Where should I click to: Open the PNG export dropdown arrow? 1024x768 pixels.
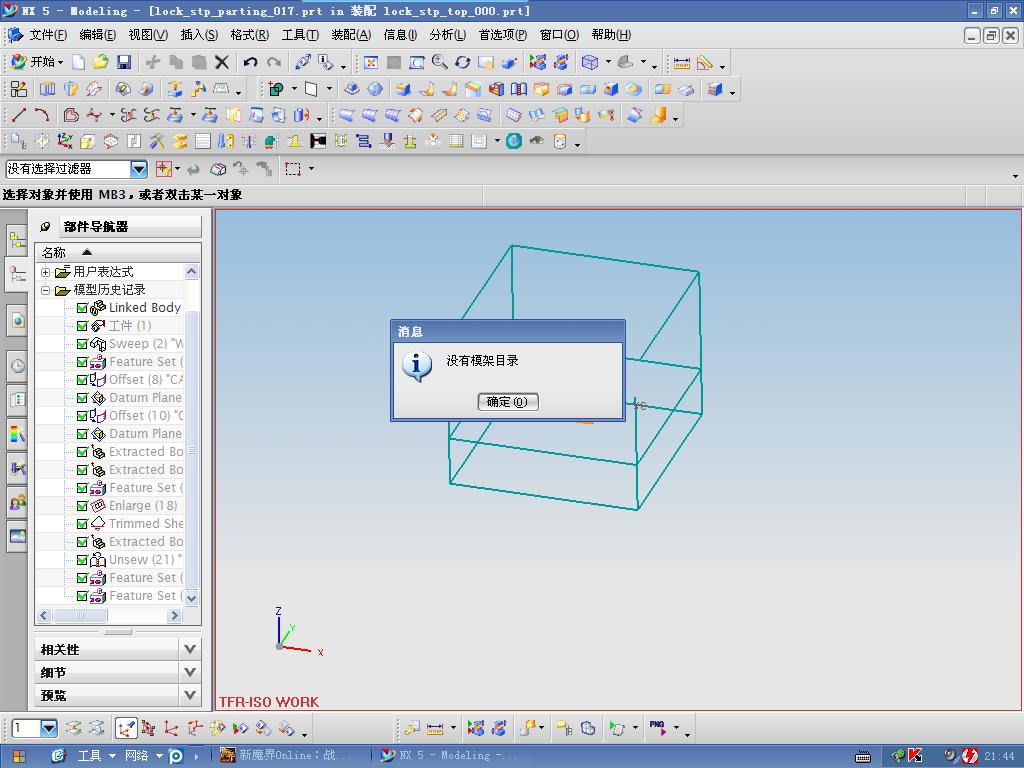pos(677,727)
